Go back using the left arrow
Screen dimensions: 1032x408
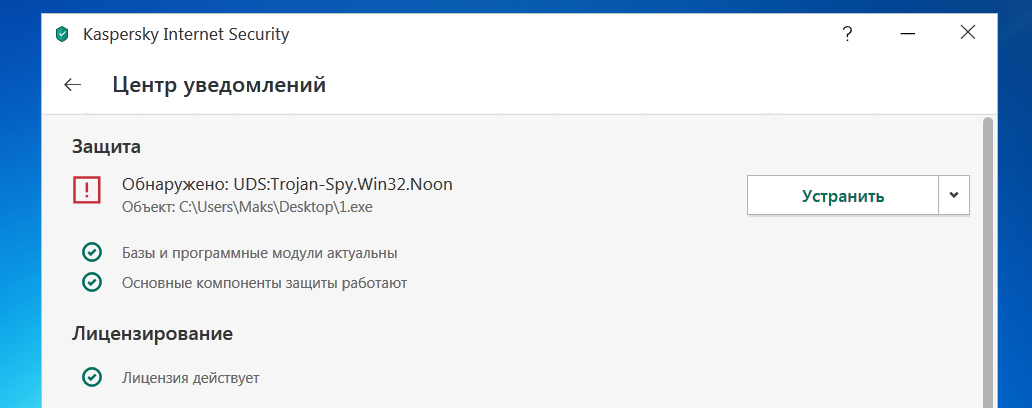click(72, 85)
